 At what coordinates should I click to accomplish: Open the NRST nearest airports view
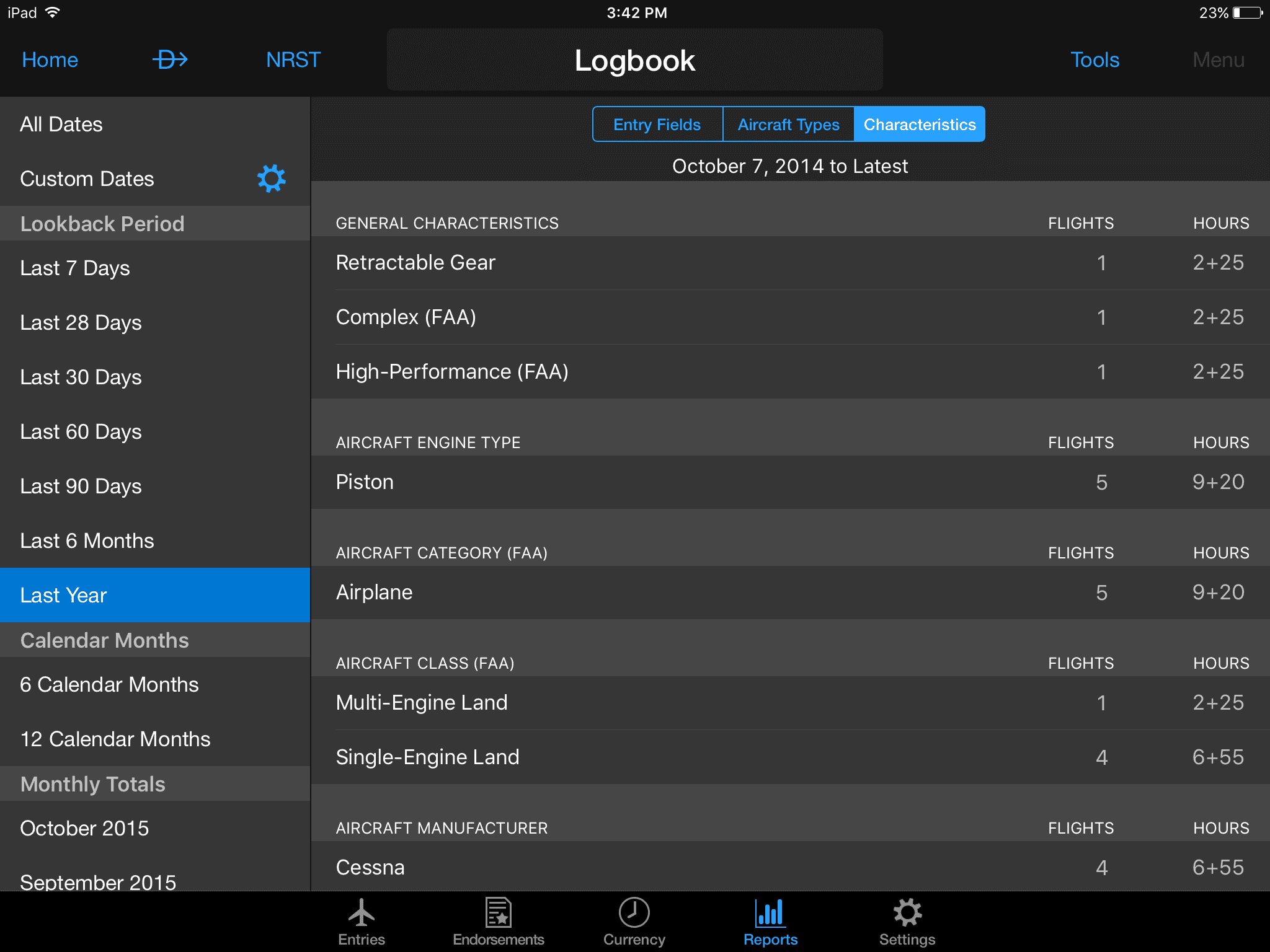[293, 59]
